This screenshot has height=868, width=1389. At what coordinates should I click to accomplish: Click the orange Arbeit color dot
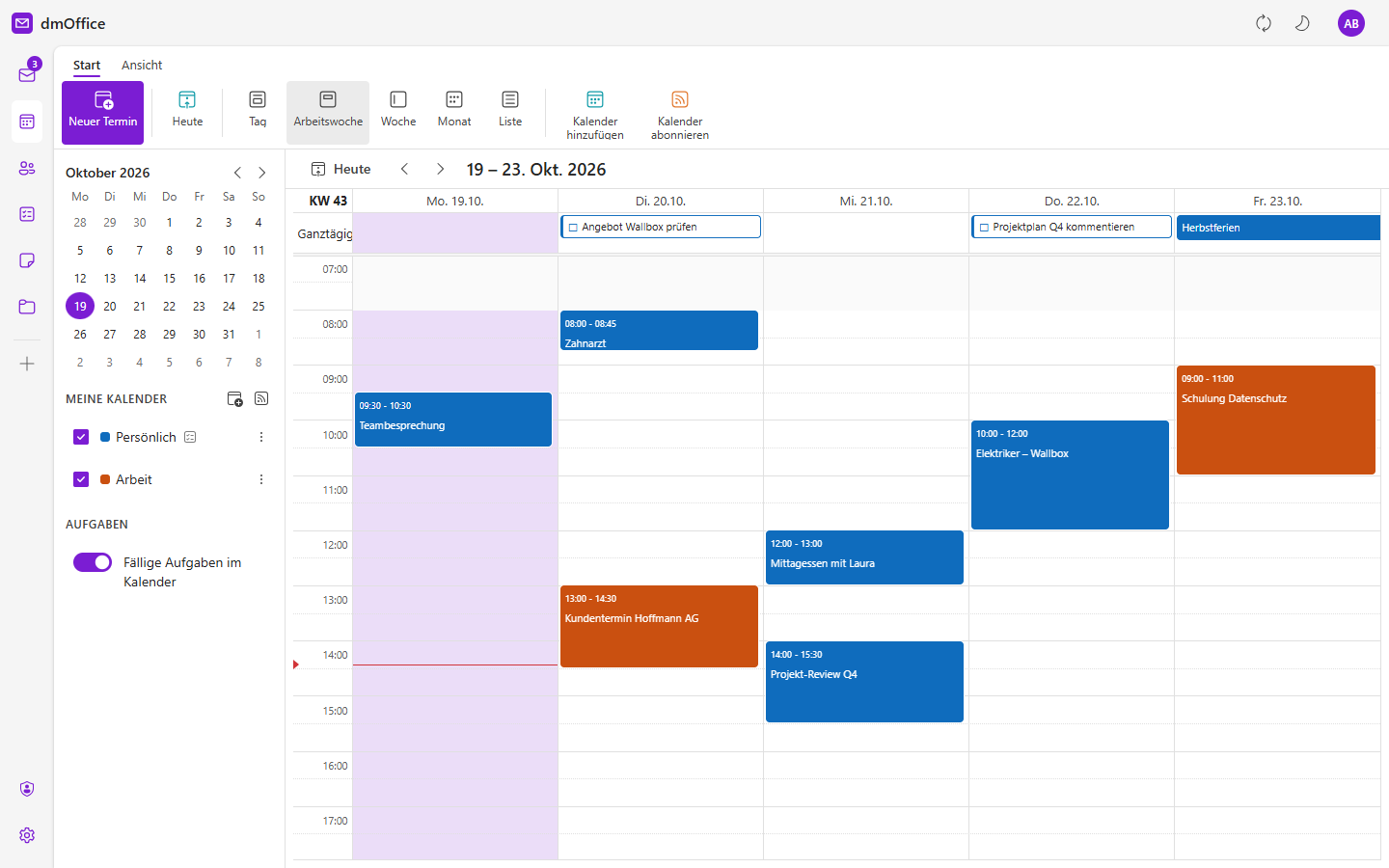point(105,479)
